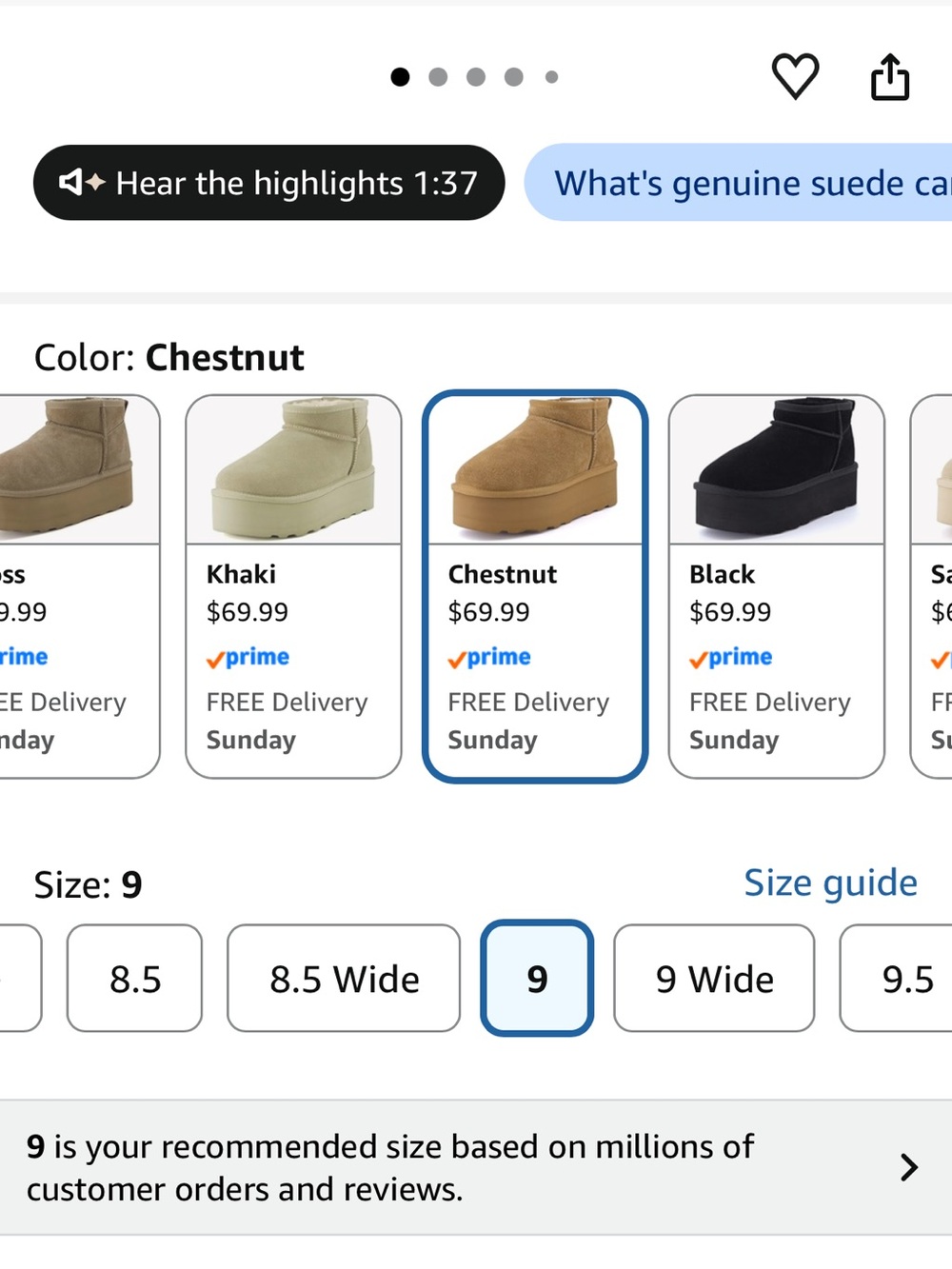
Task: Ask What's genuine suede care question
Action: tap(739, 182)
